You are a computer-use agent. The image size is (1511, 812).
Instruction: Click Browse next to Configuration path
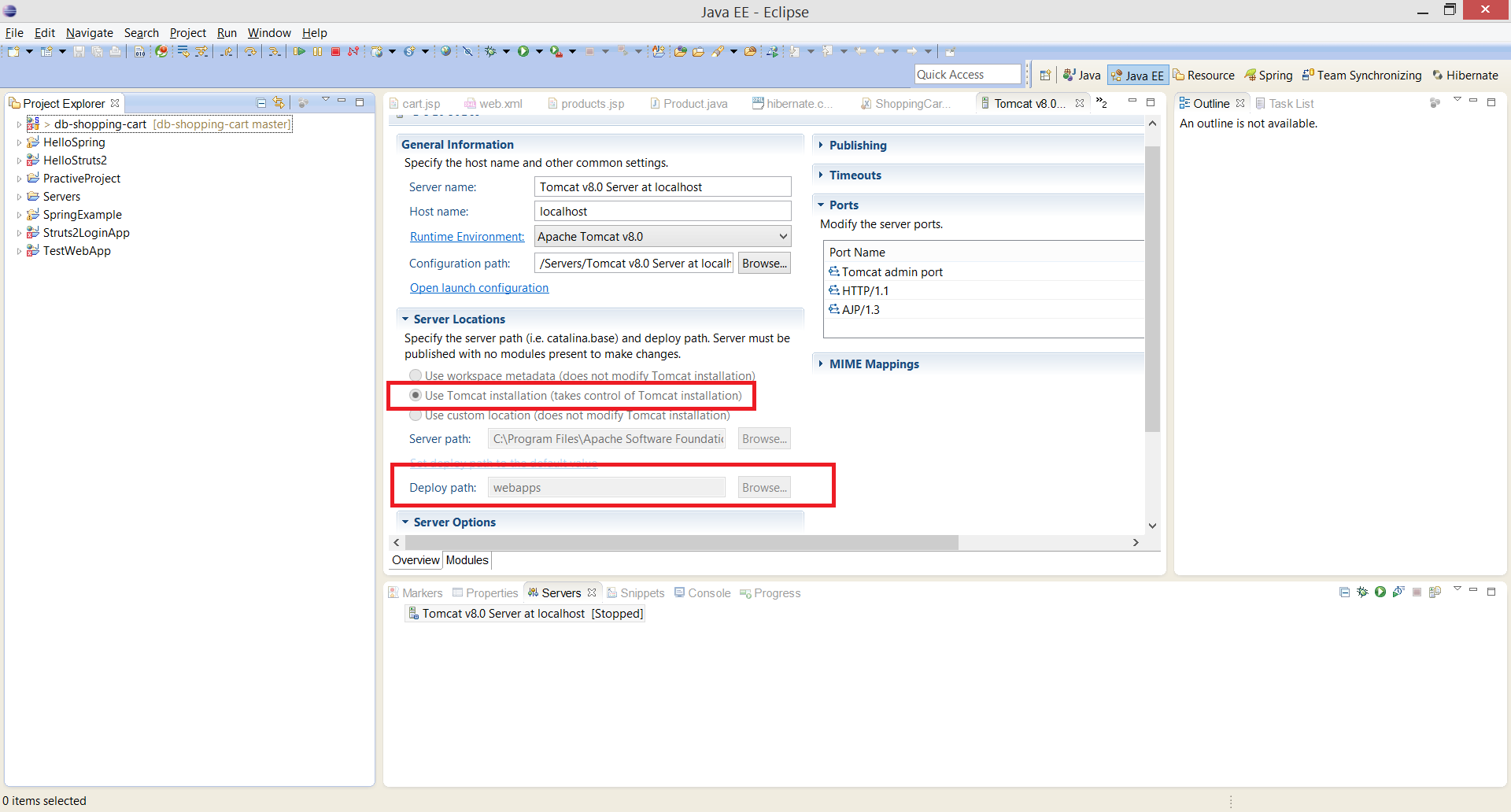pos(764,263)
